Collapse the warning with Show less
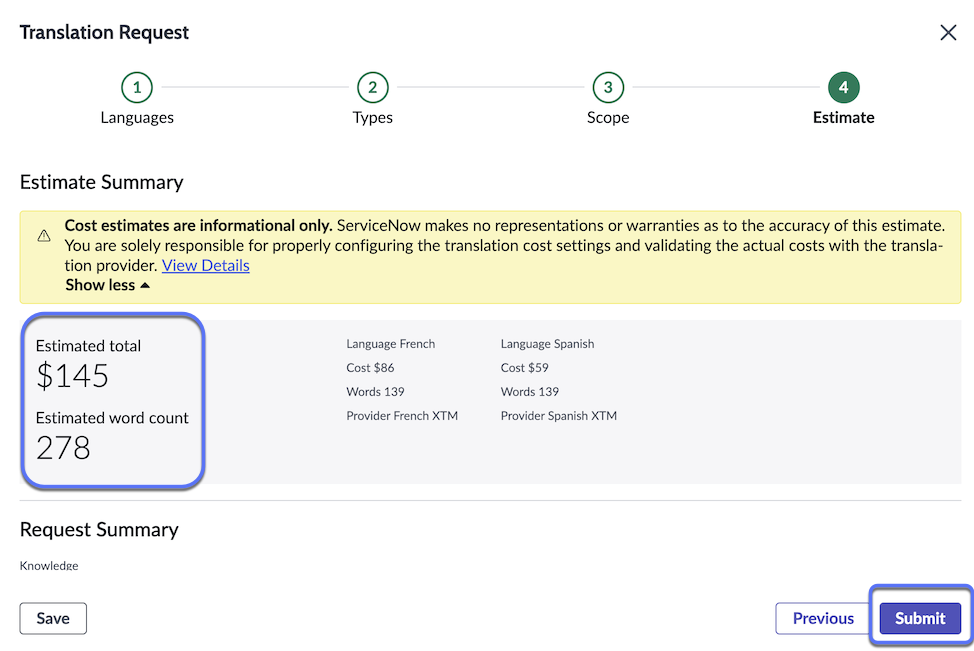This screenshot has height=651, width=974. [x=107, y=285]
